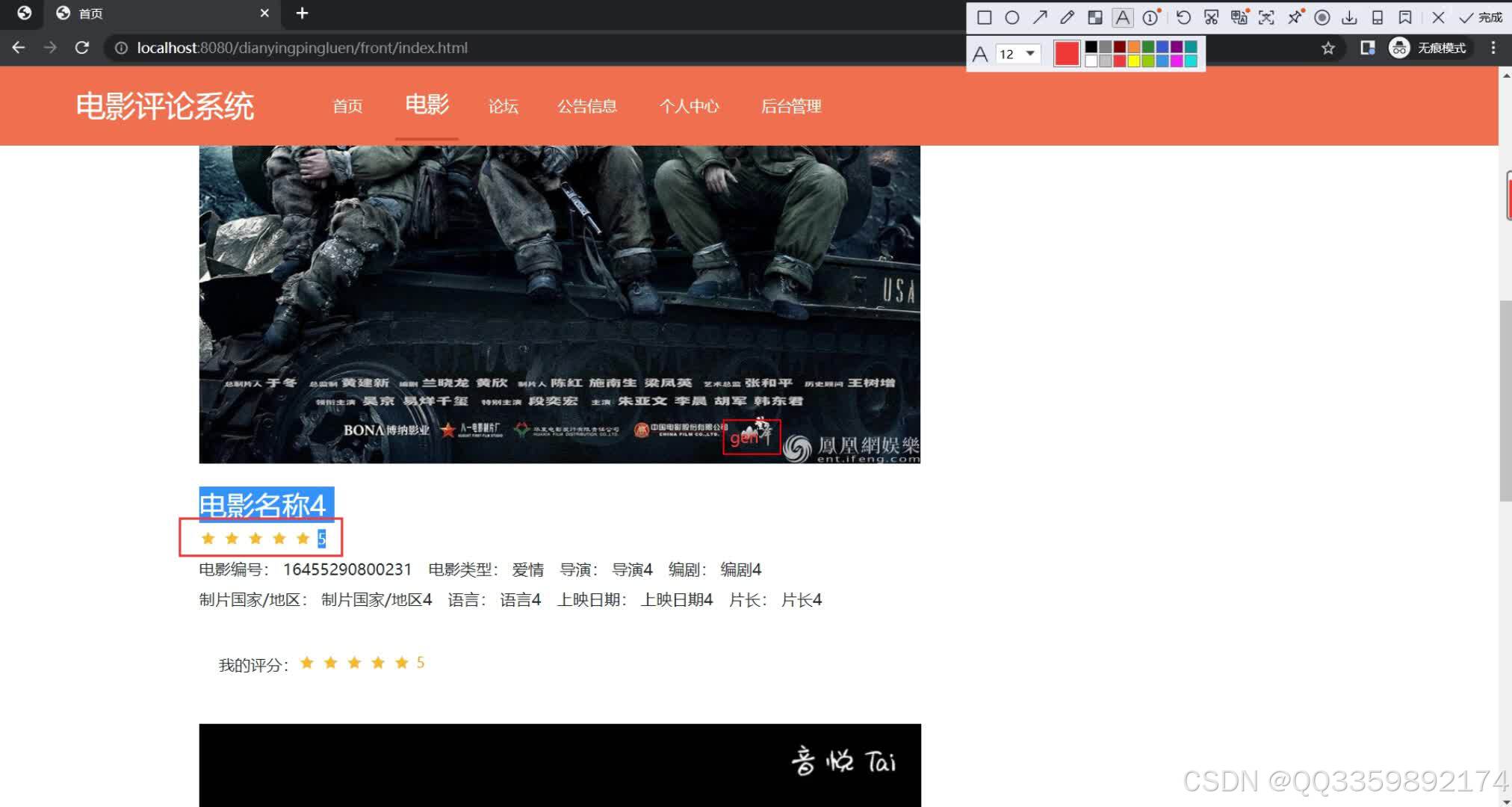This screenshot has height=807, width=1512.
Task: Pin the screenshot to the screen
Action: coord(1295,16)
